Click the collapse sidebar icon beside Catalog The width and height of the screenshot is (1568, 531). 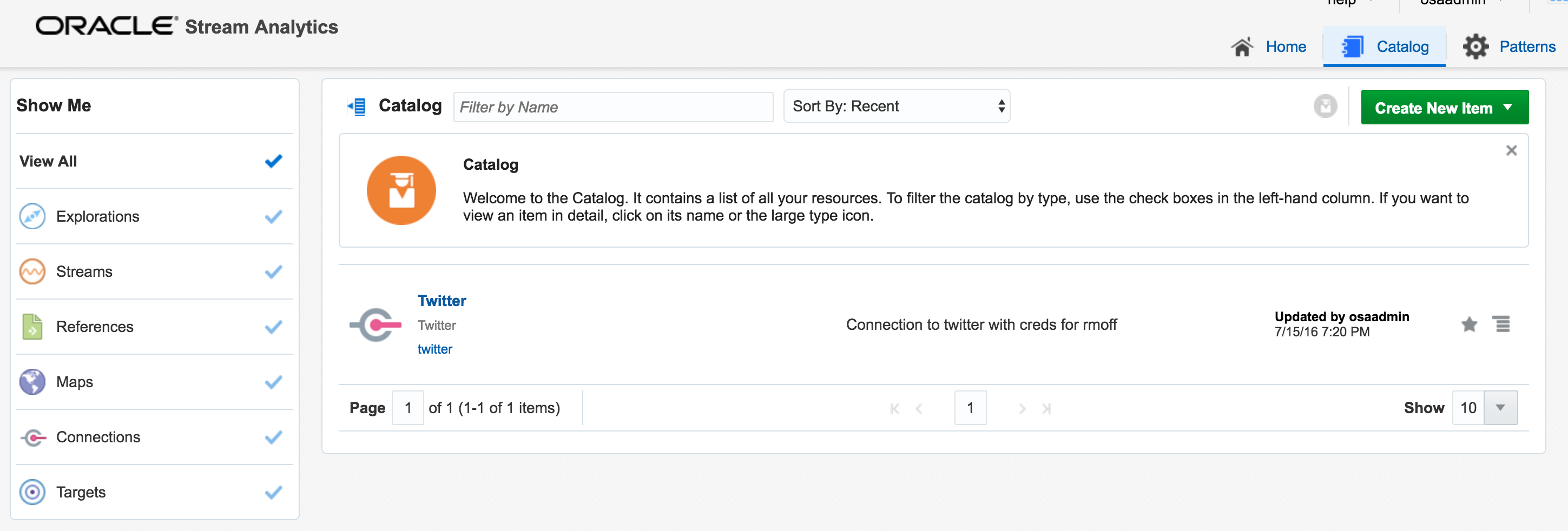point(357,107)
